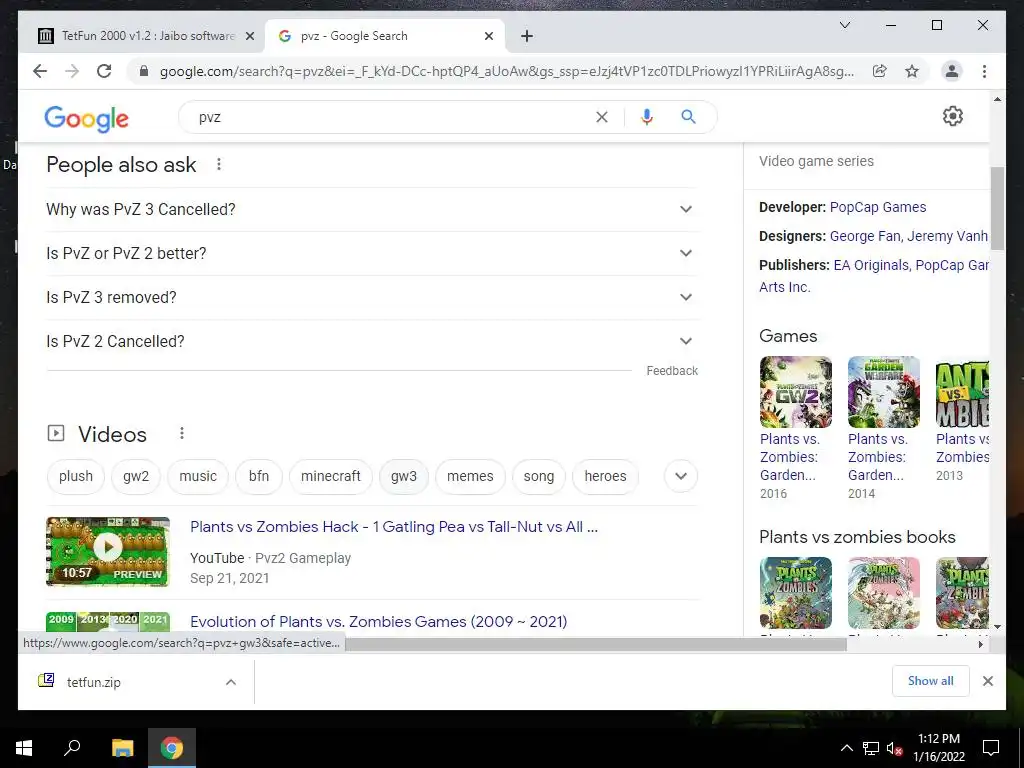Open People also ask options menu
1024x768 pixels.
pos(219,165)
